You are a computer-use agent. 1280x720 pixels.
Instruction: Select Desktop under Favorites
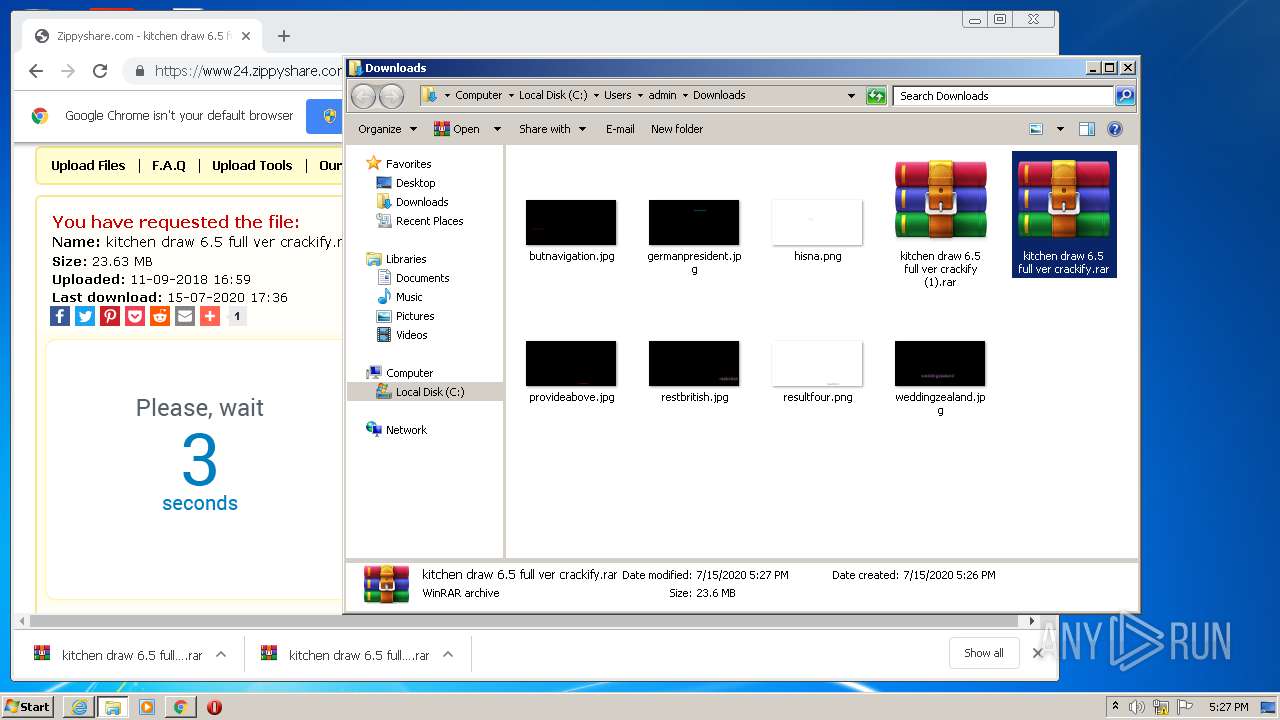(x=406, y=183)
